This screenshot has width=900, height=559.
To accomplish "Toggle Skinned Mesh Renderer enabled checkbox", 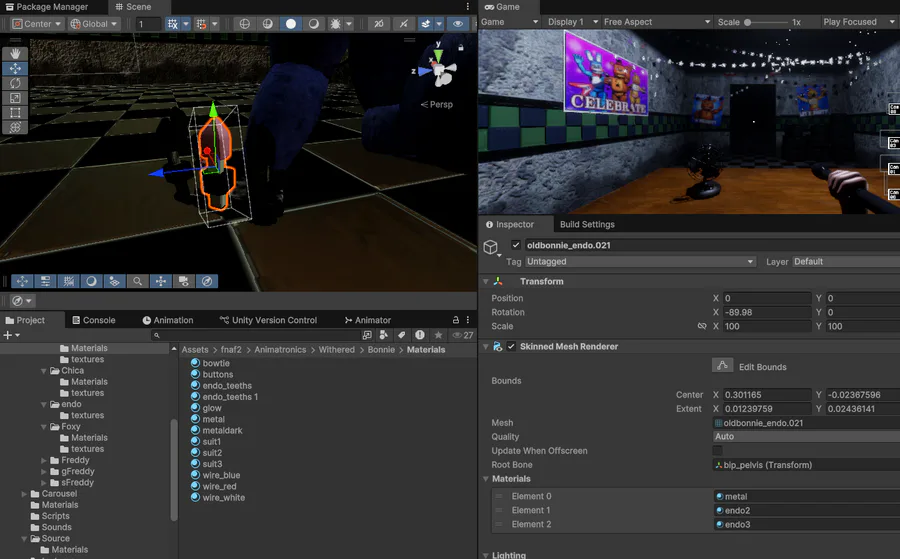I will (511, 347).
